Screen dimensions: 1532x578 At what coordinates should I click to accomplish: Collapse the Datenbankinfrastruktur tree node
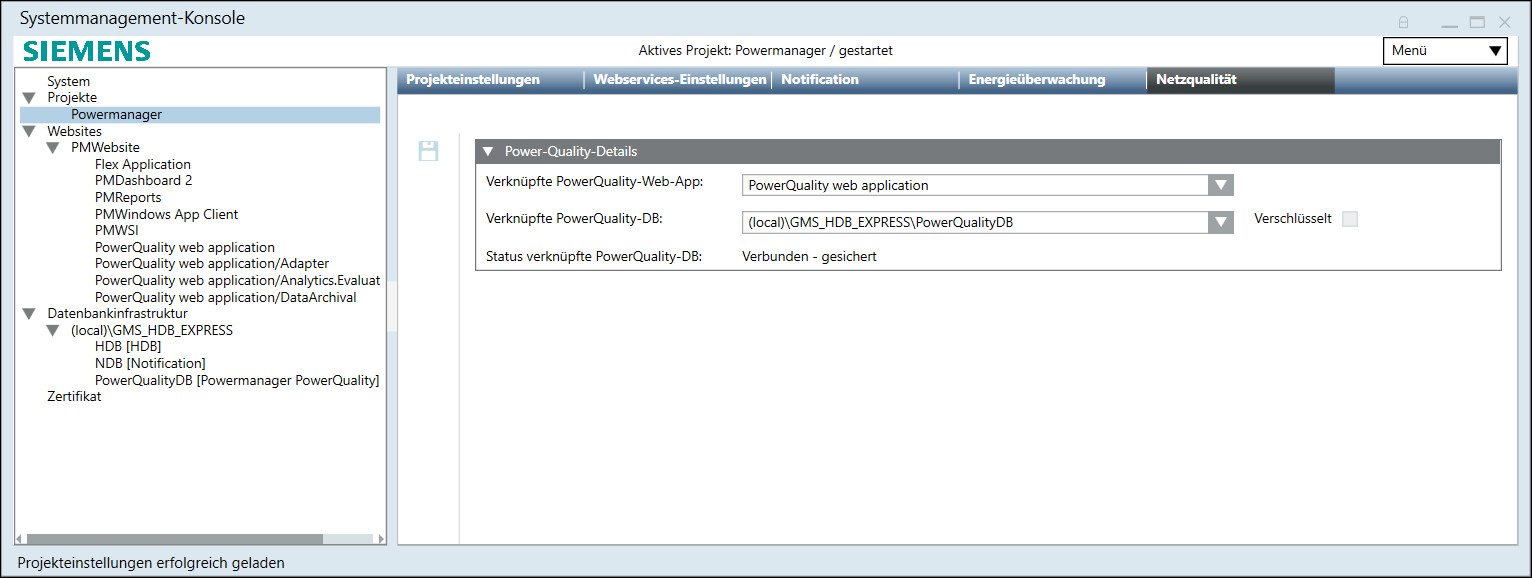pyautogui.click(x=28, y=314)
